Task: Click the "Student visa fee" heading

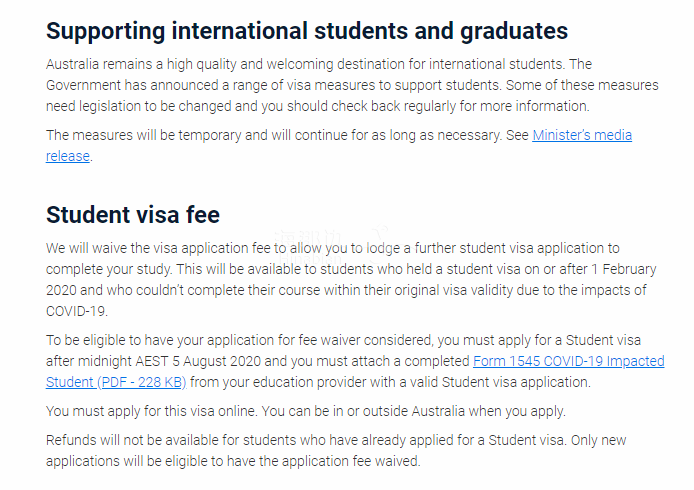Action: [133, 215]
